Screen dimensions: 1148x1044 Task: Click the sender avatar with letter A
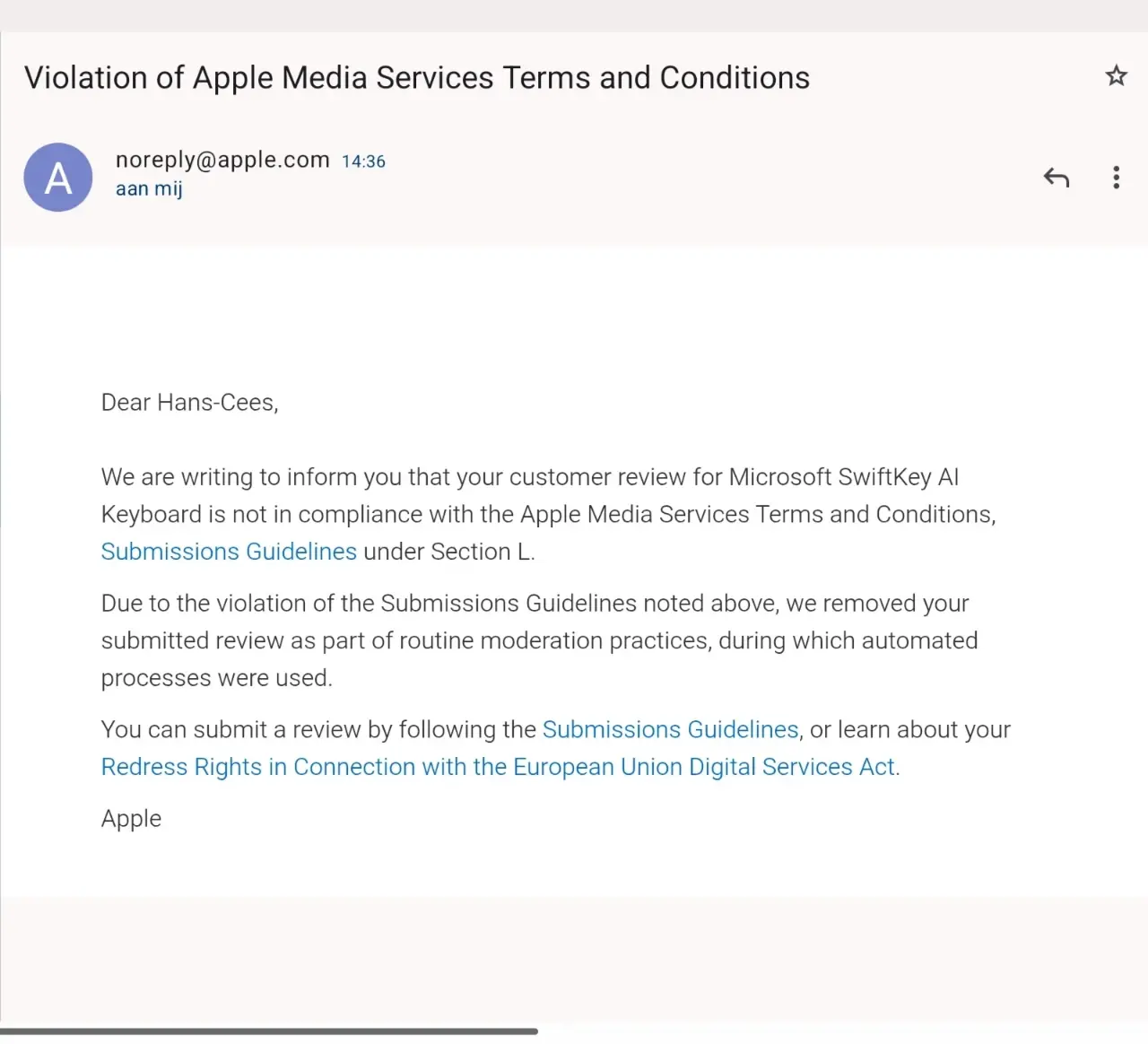58,178
